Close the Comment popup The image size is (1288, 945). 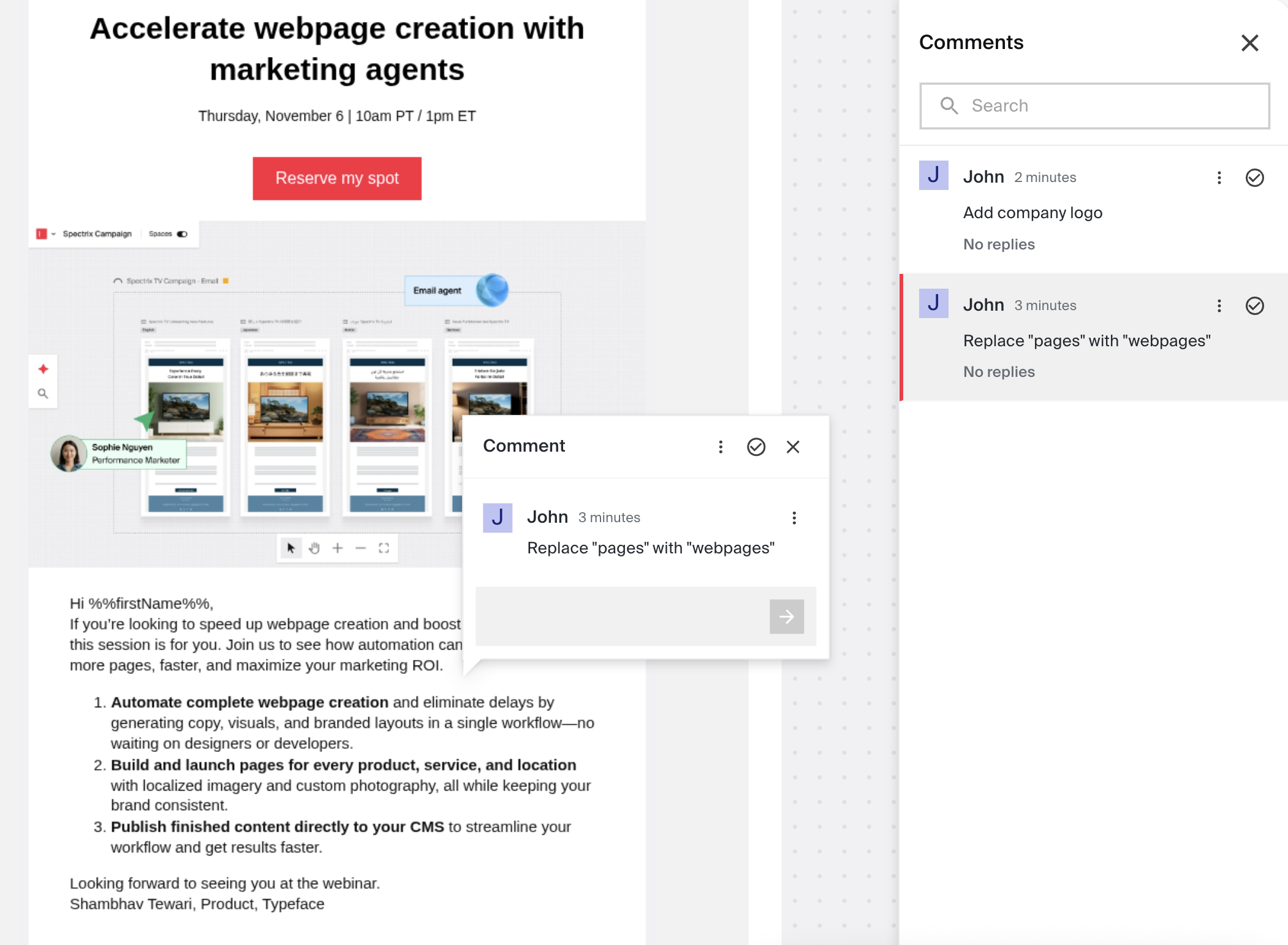793,447
